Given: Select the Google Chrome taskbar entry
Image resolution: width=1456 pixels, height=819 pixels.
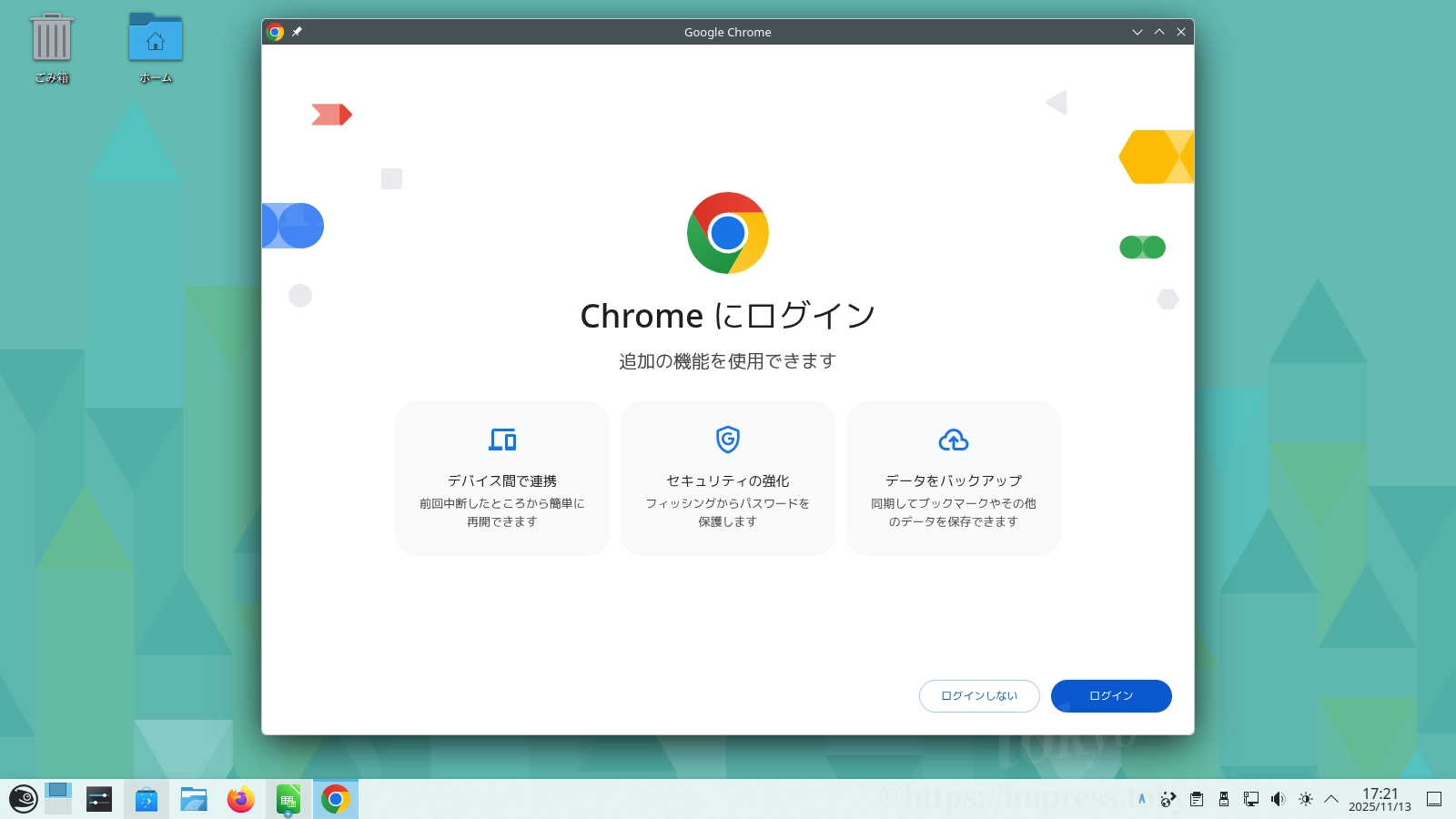Looking at the screenshot, I should (x=336, y=799).
